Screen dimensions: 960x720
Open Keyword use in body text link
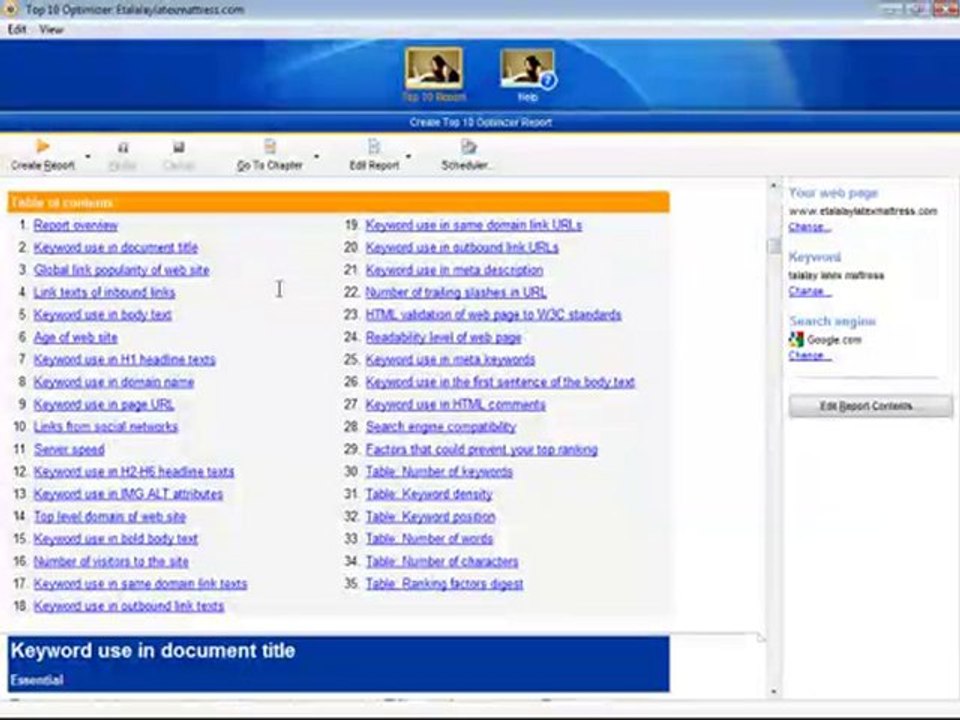(x=102, y=315)
